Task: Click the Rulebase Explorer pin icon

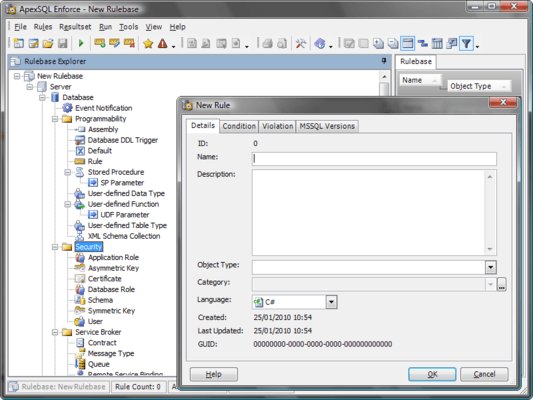Action: (x=384, y=61)
